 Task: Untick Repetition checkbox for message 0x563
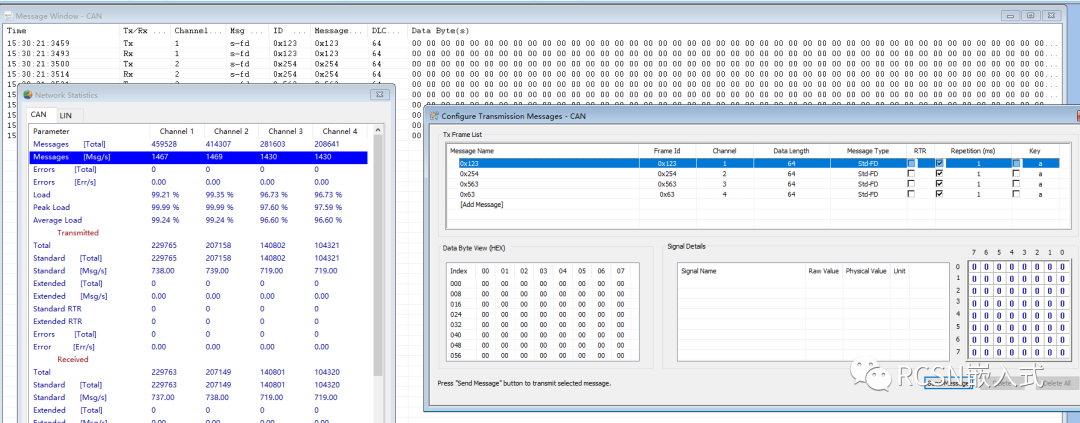click(x=938, y=183)
